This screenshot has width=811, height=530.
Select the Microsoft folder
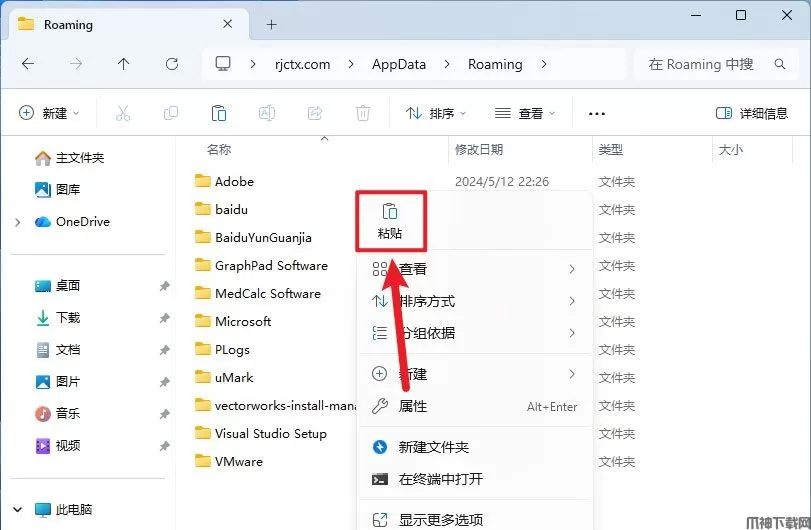pos(233,322)
